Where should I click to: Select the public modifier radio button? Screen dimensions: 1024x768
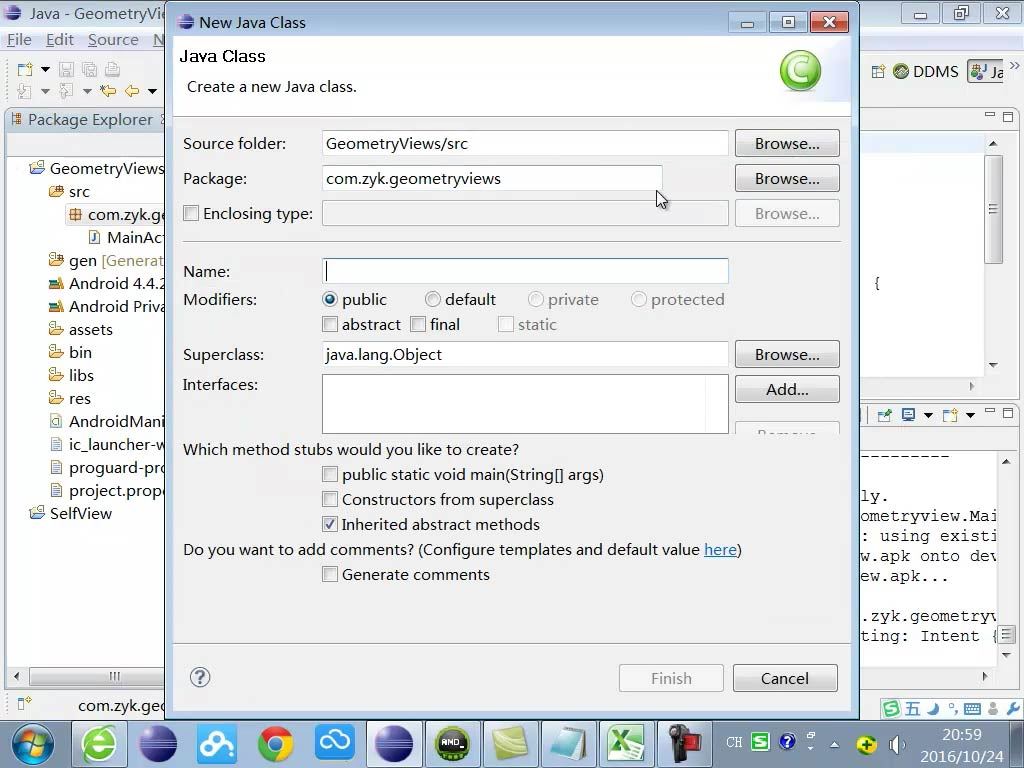tap(330, 300)
